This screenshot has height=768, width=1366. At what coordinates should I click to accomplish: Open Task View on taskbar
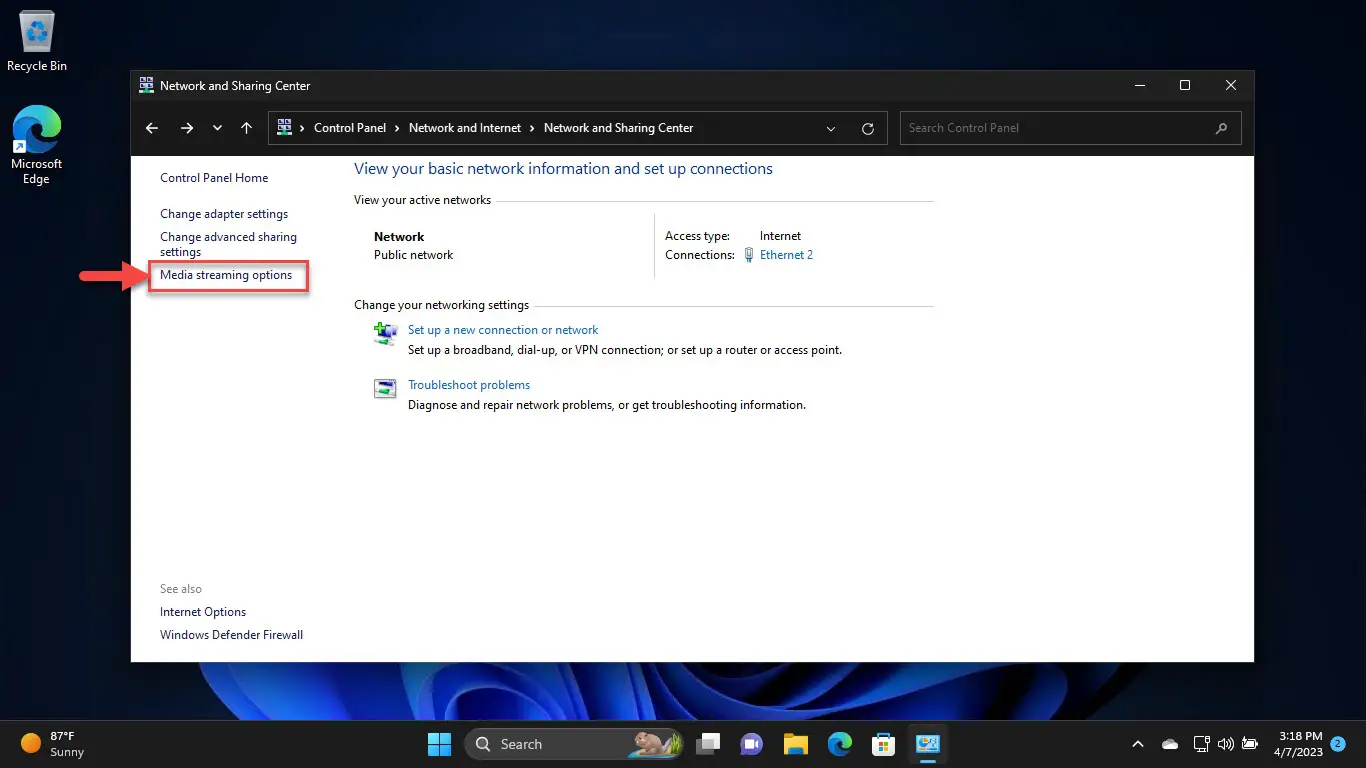(709, 744)
